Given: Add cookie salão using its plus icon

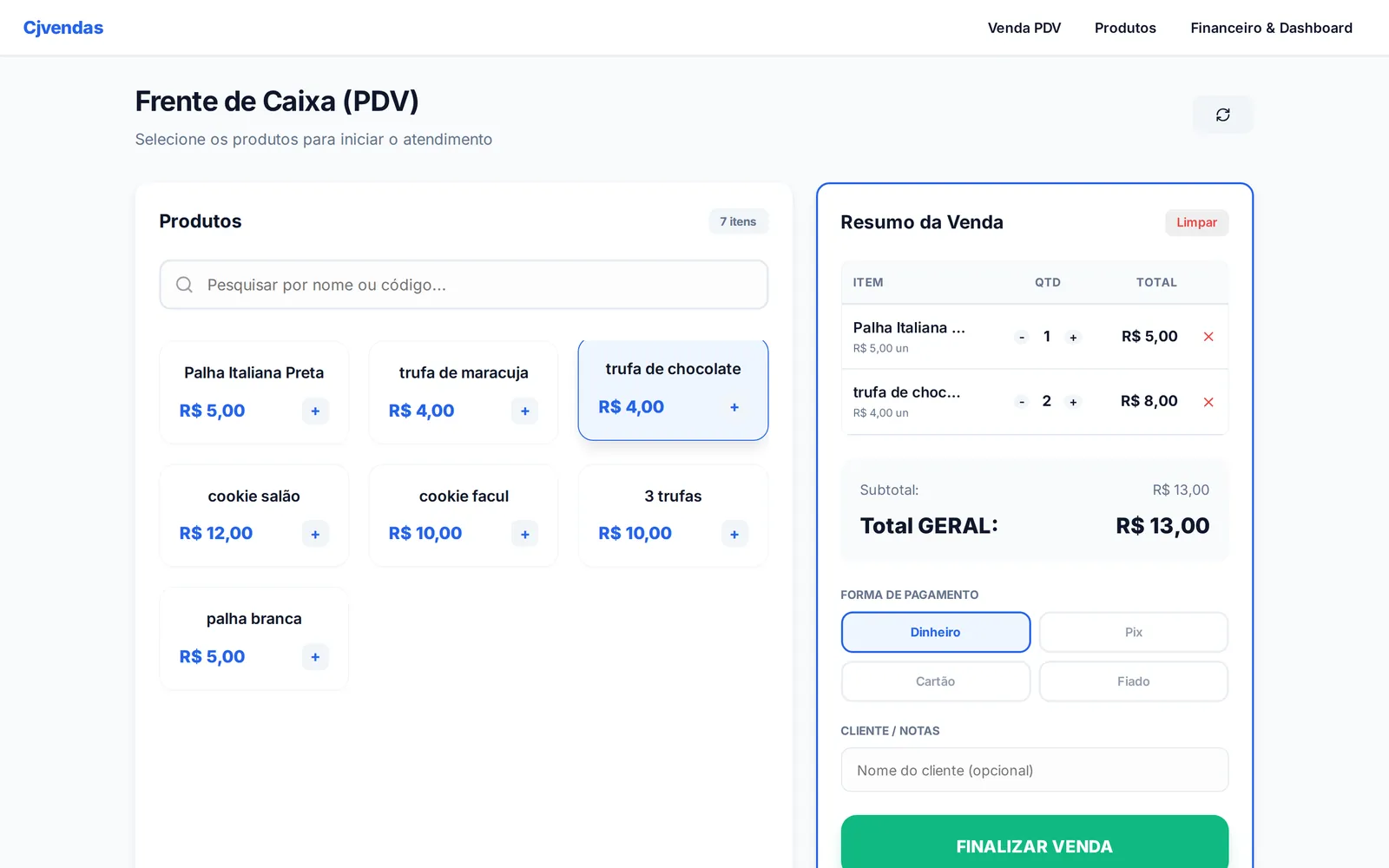Looking at the screenshot, I should pyautogui.click(x=315, y=535).
